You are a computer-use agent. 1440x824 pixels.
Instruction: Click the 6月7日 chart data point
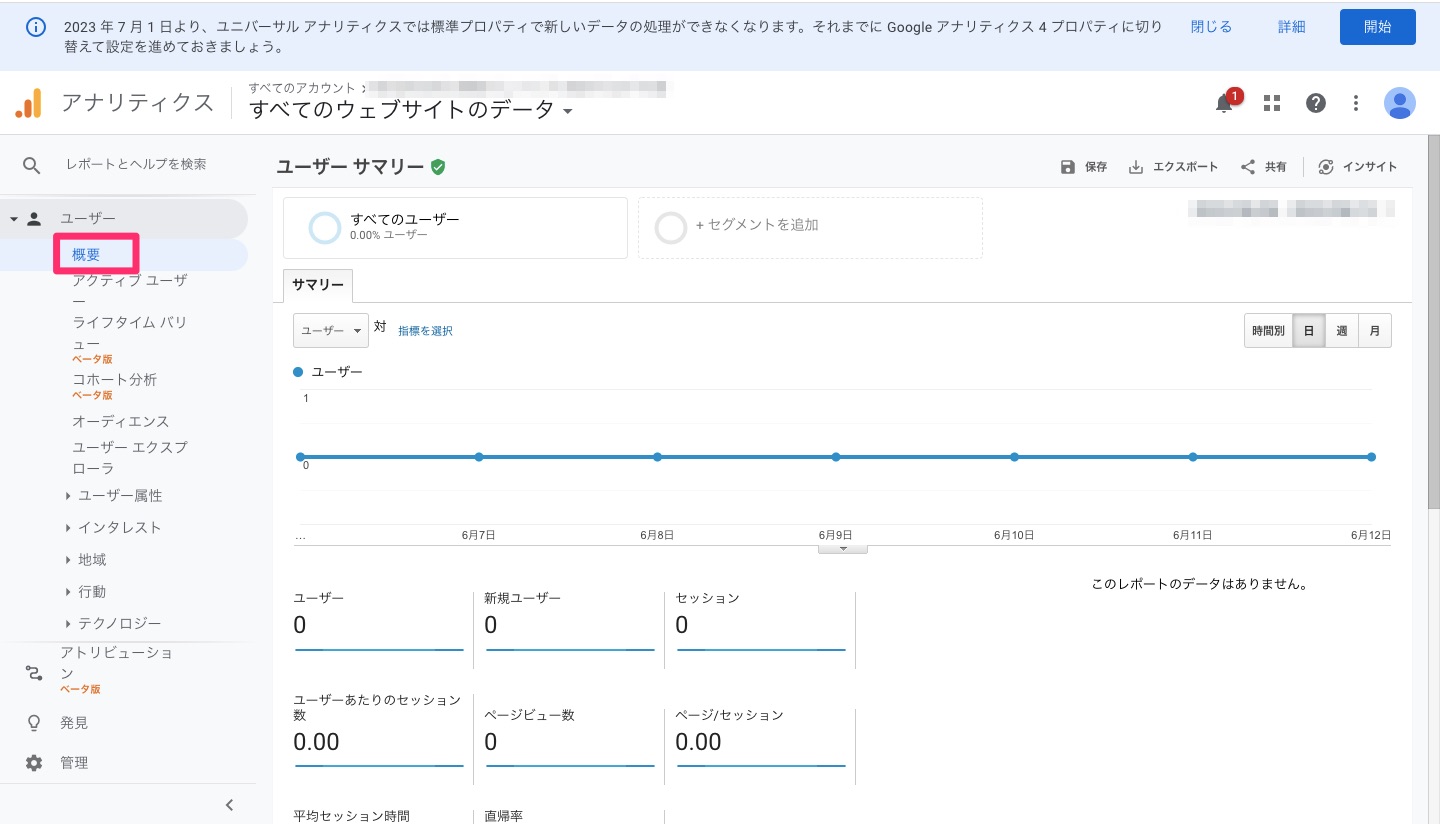479,457
